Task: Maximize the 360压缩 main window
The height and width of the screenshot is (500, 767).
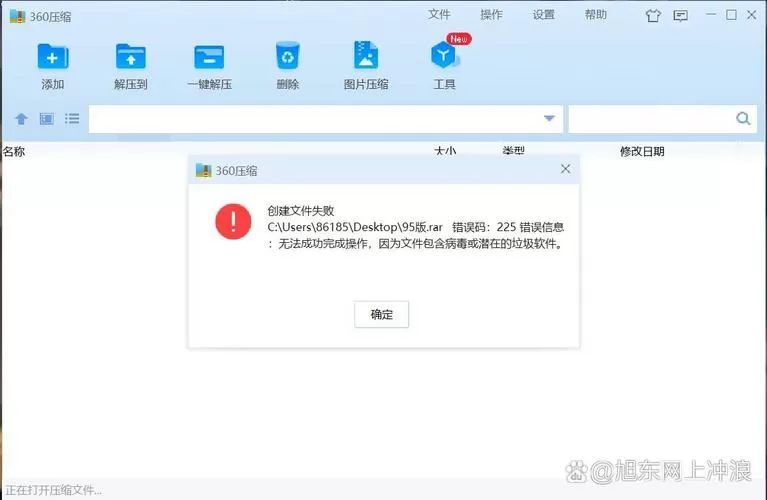Action: [731, 15]
